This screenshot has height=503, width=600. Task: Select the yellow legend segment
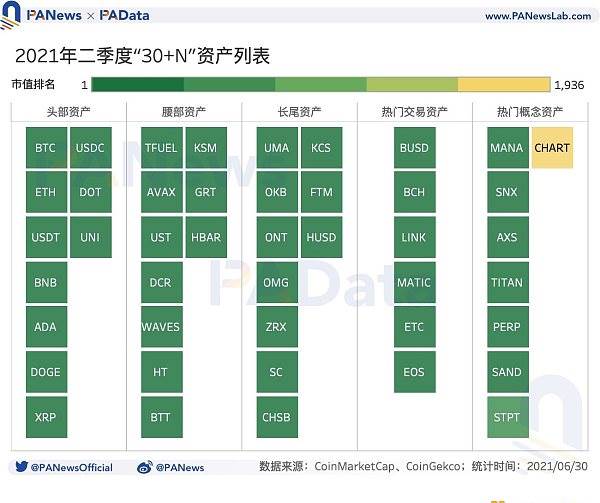click(x=504, y=85)
